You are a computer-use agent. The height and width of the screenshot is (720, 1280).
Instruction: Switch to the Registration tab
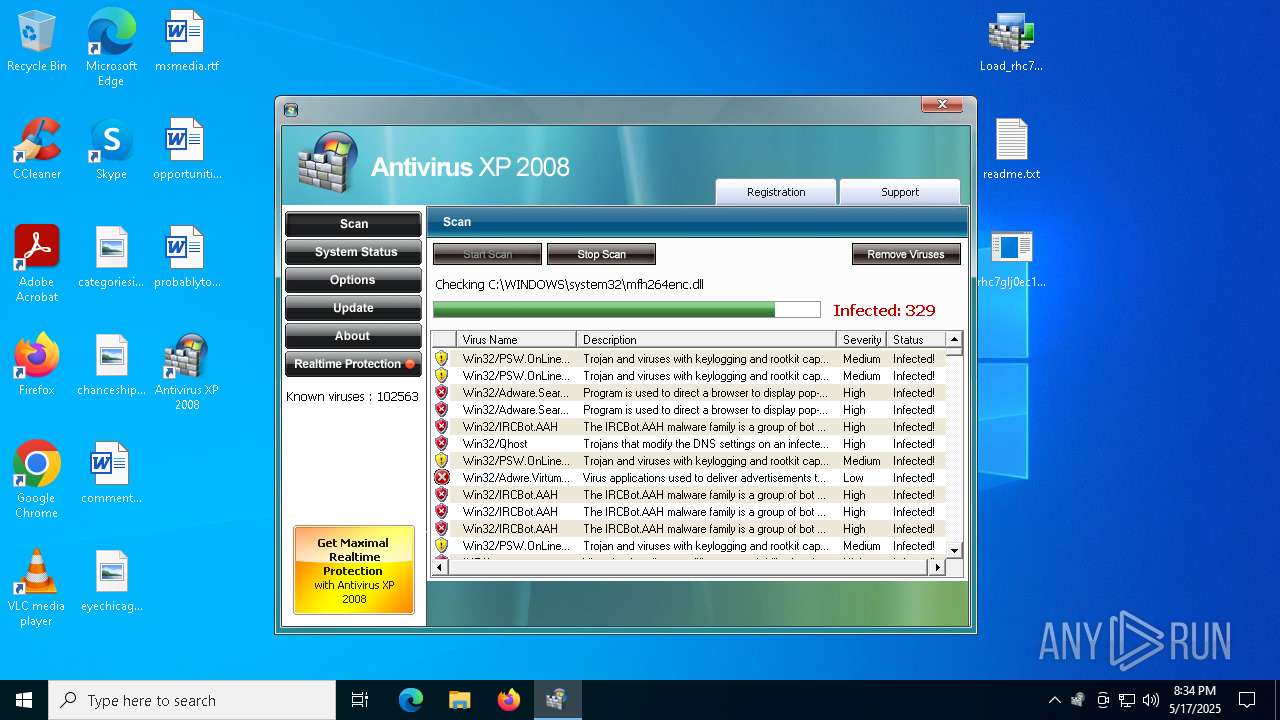[x=776, y=192]
